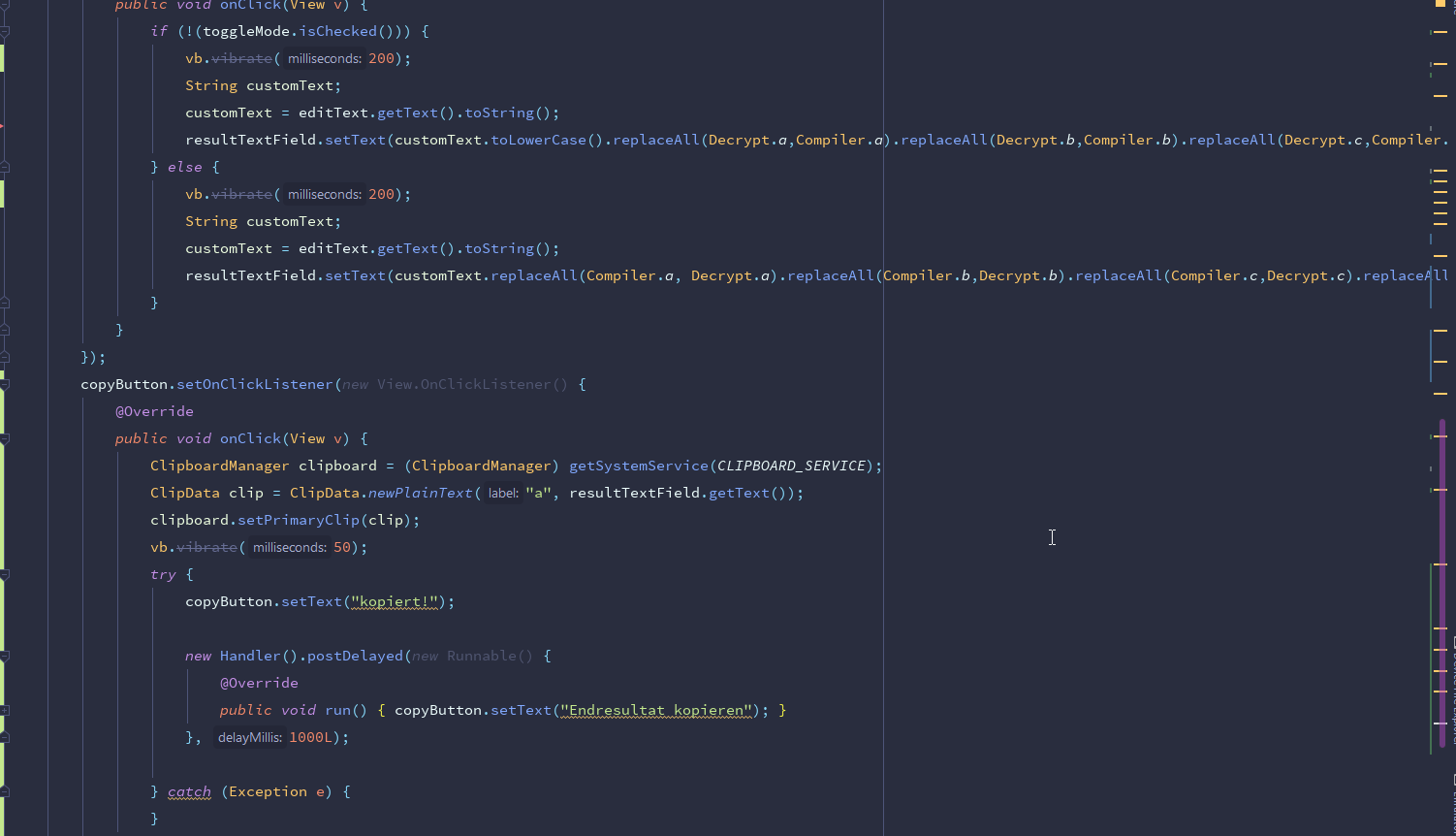Click the setPrimaryClip method call

pyautogui.click(x=299, y=520)
